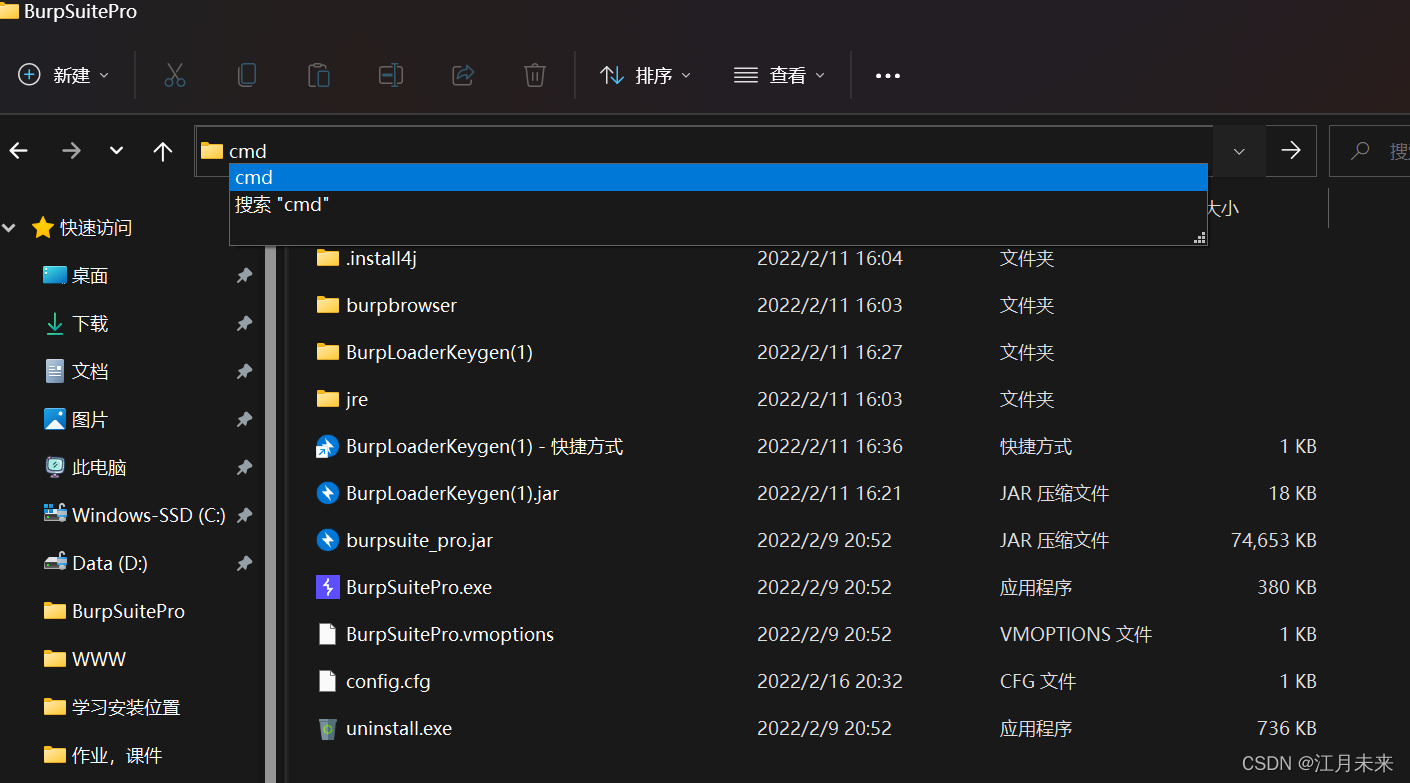Go back with the left arrow
1410x783 pixels.
[x=19, y=151]
